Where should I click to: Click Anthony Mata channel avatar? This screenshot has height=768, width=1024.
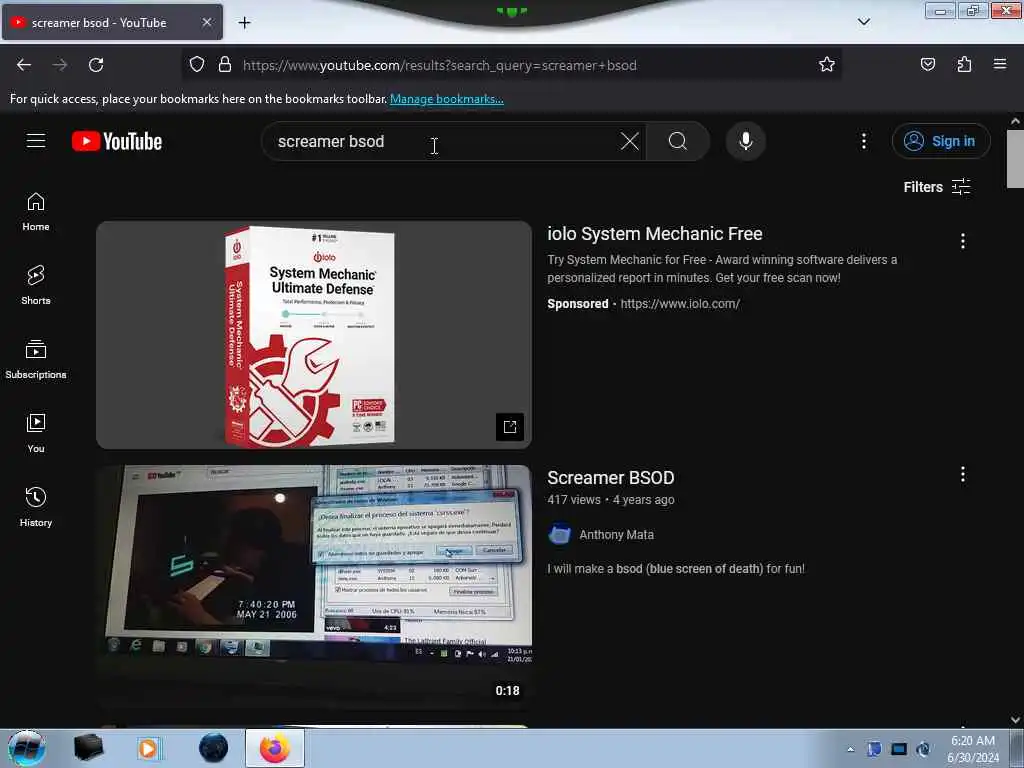pos(560,534)
